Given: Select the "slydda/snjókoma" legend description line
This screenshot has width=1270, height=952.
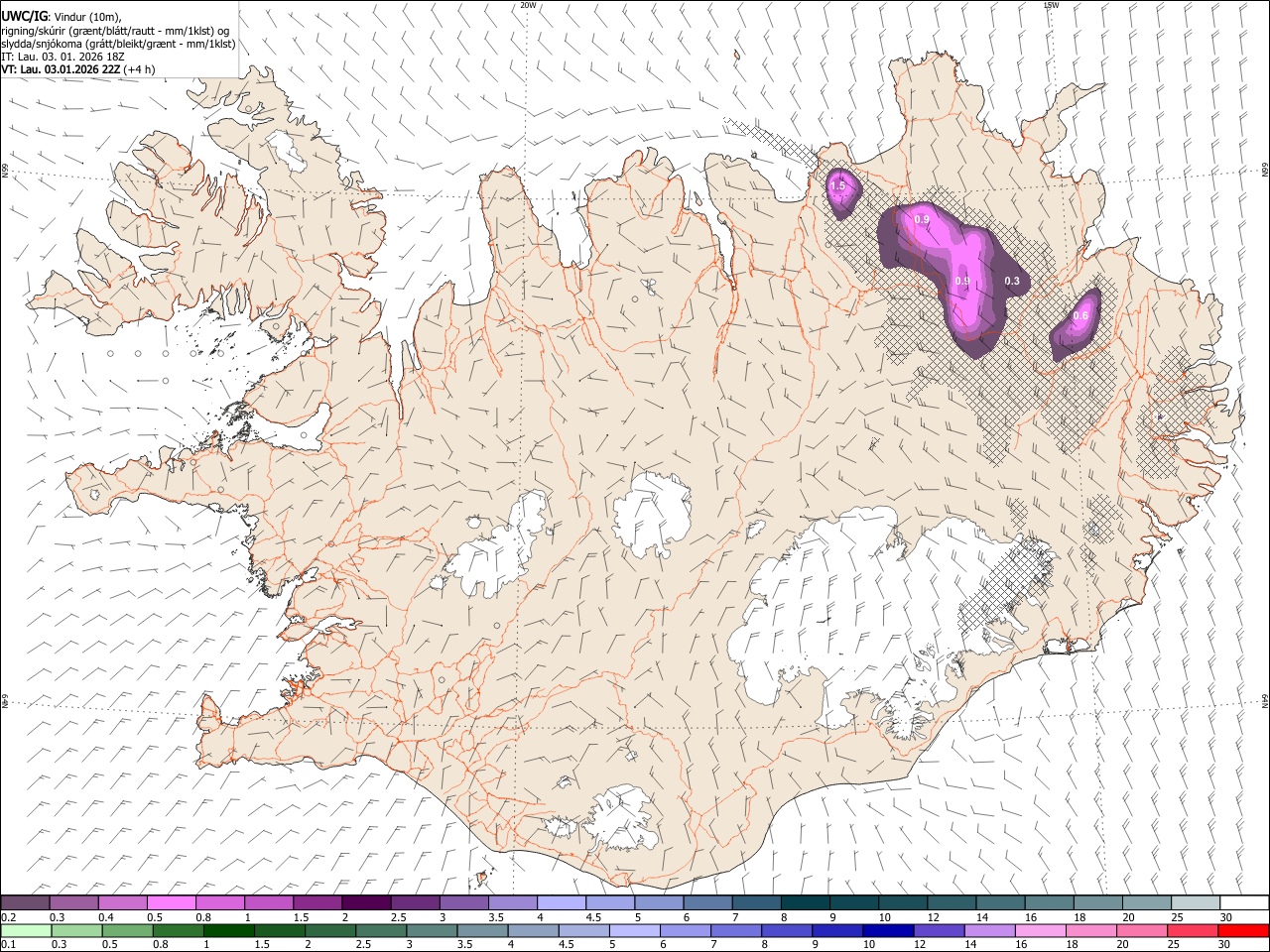Looking at the screenshot, I should click(x=119, y=44).
